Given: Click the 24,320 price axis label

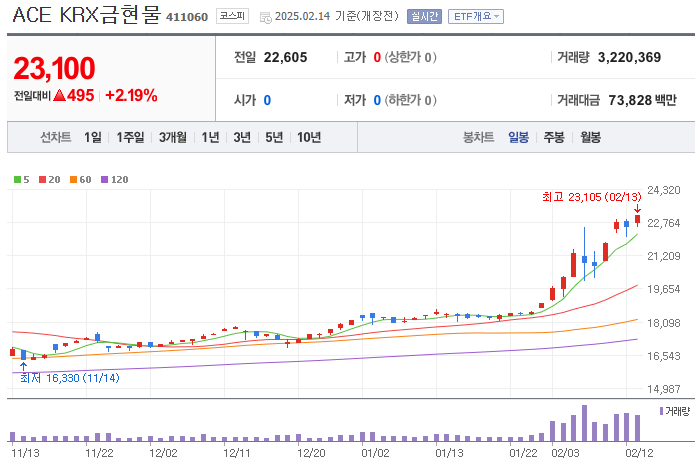Looking at the screenshot, I should click(x=664, y=190).
